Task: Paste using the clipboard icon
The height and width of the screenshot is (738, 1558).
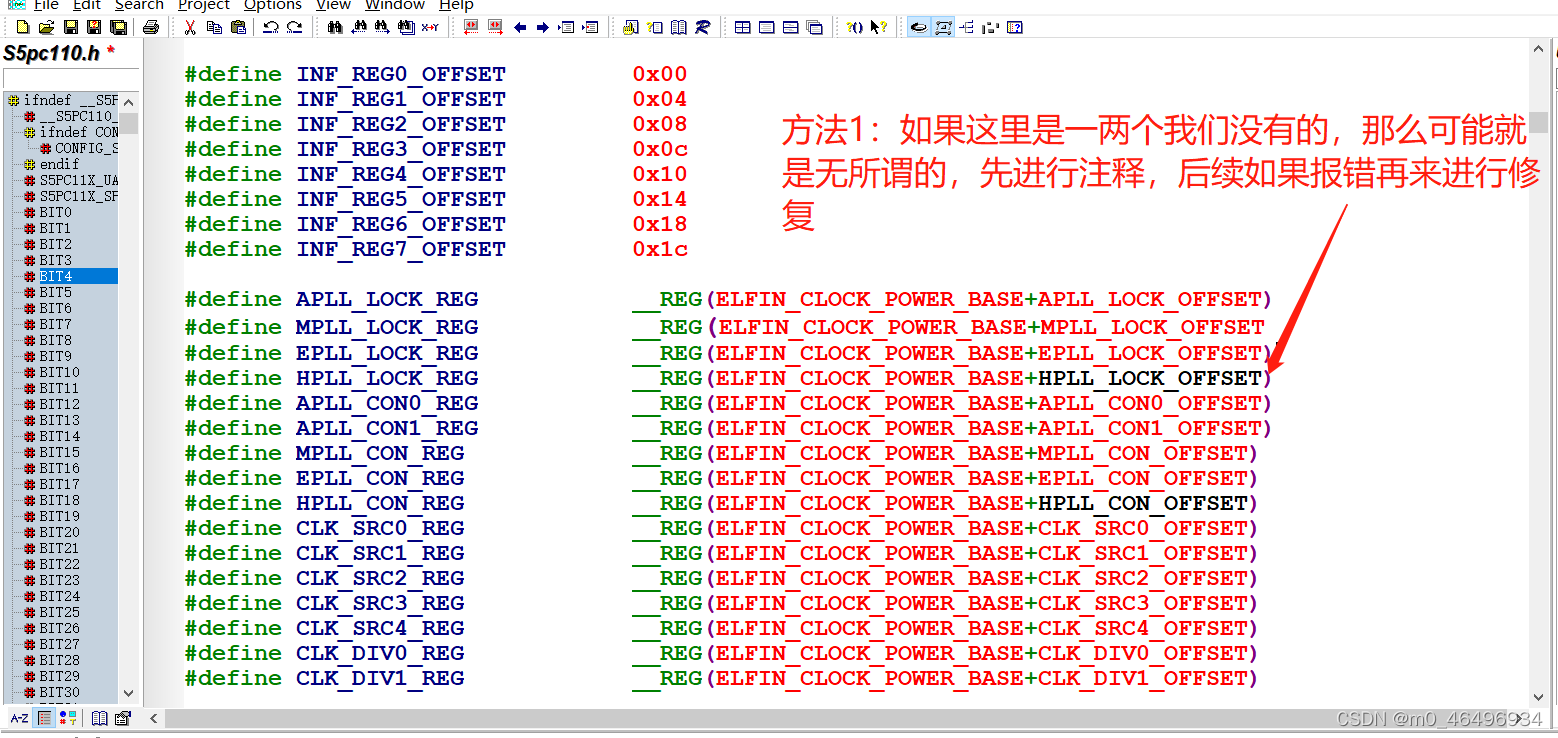Action: [238, 27]
